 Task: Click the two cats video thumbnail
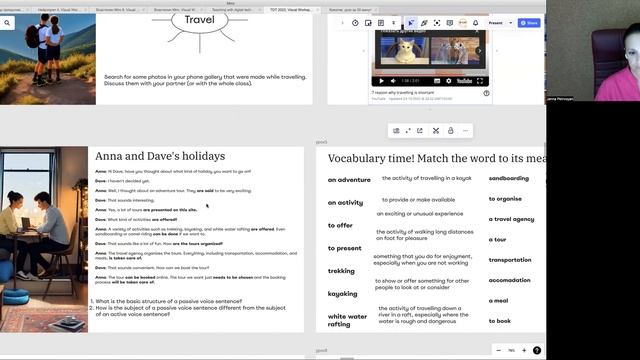(455, 51)
